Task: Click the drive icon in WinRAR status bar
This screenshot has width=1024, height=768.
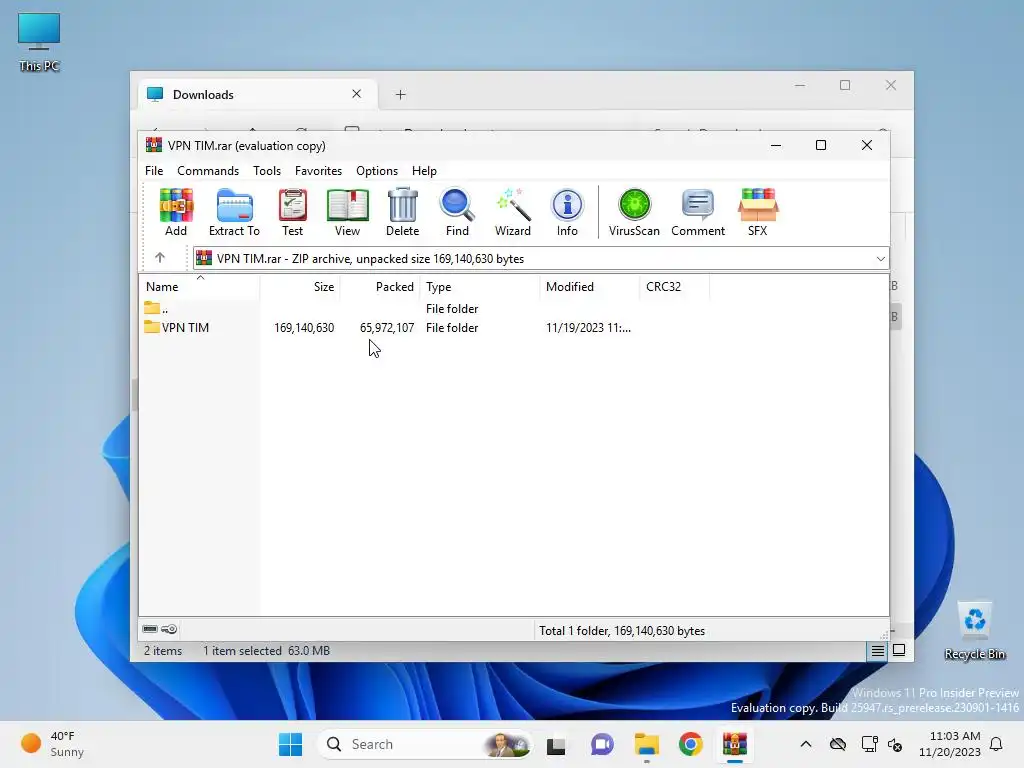Action: click(x=150, y=629)
